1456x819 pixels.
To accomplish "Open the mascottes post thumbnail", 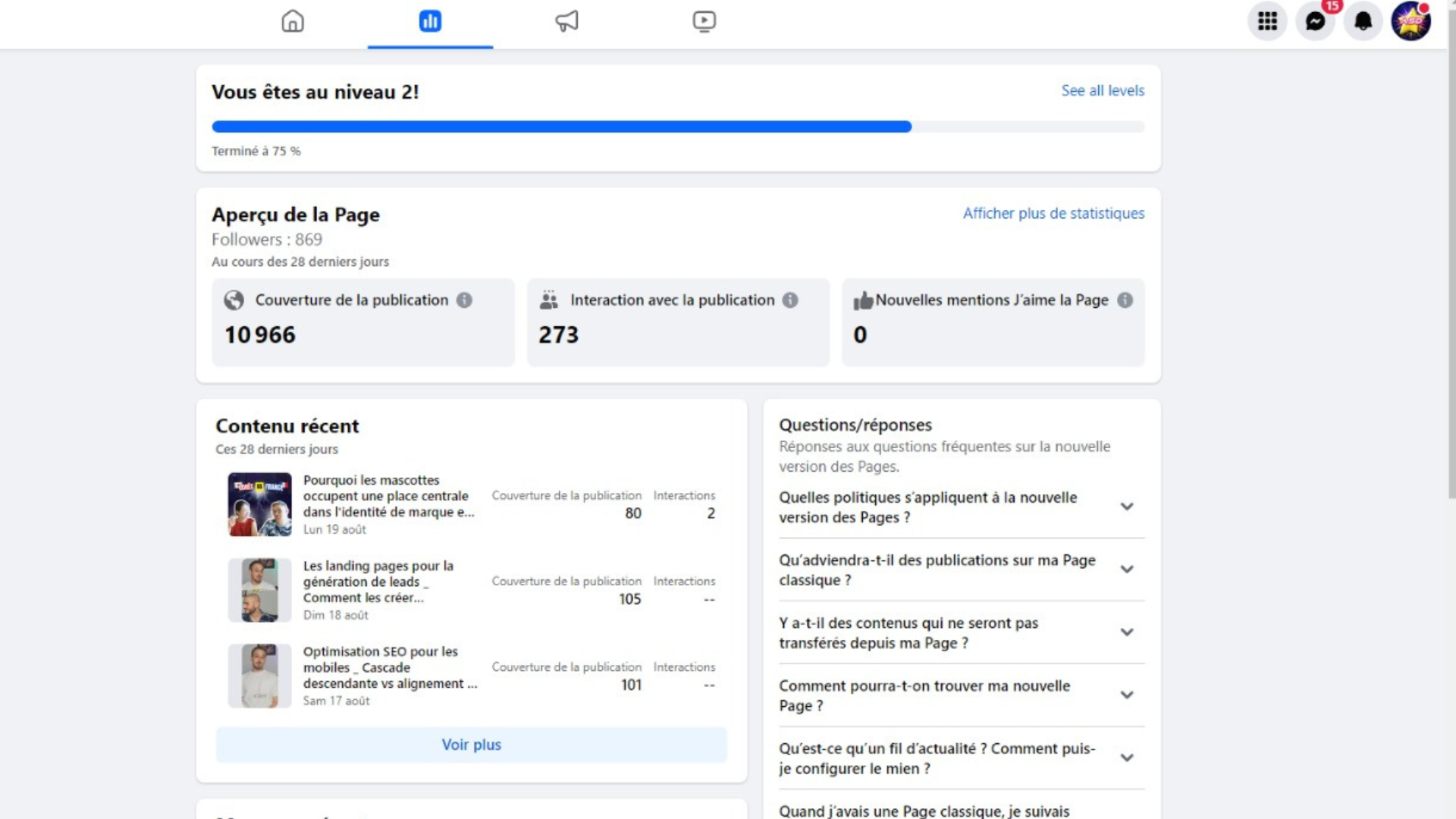I will 259,504.
